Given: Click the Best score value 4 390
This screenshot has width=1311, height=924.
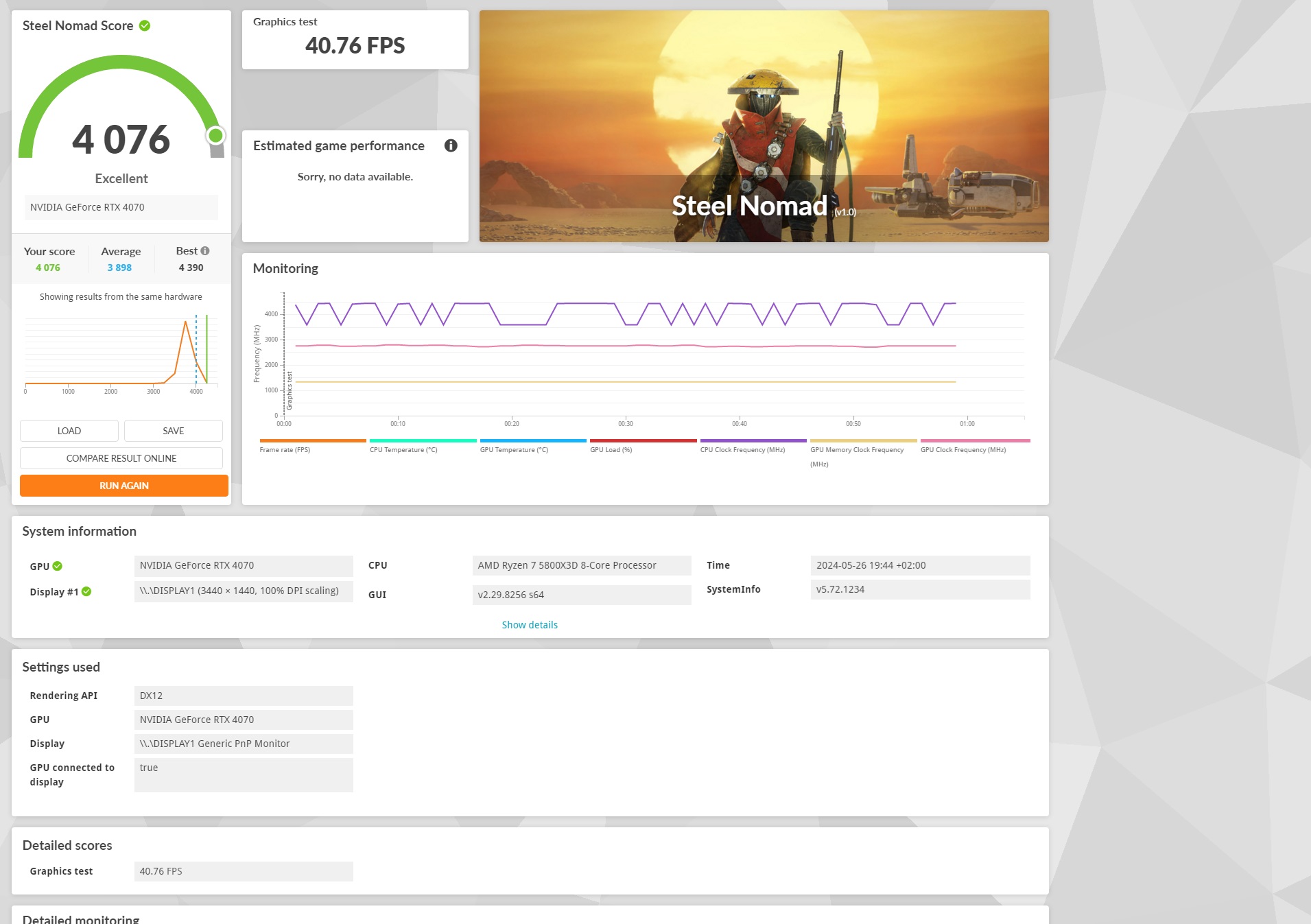Looking at the screenshot, I should (191, 268).
